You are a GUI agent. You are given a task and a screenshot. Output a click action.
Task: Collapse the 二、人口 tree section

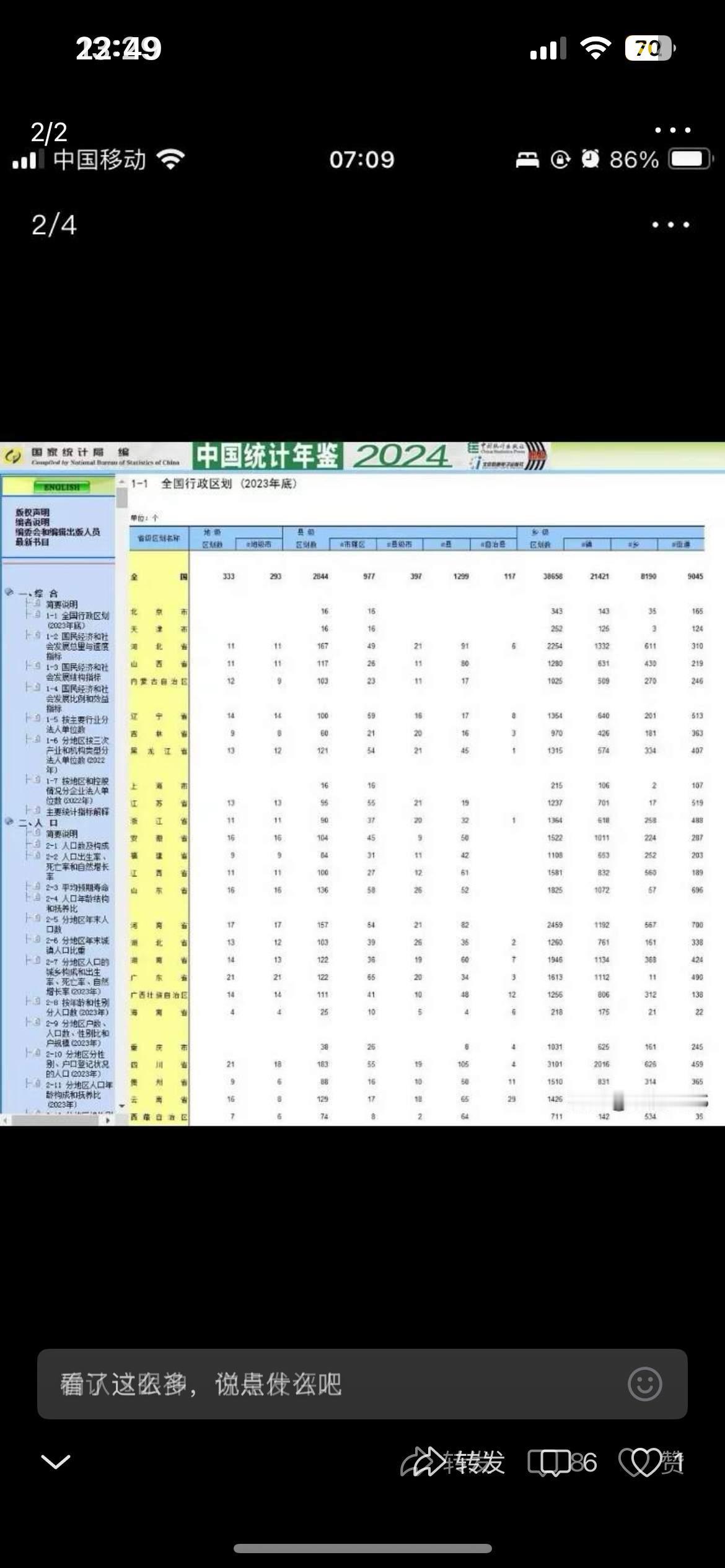(x=9, y=822)
